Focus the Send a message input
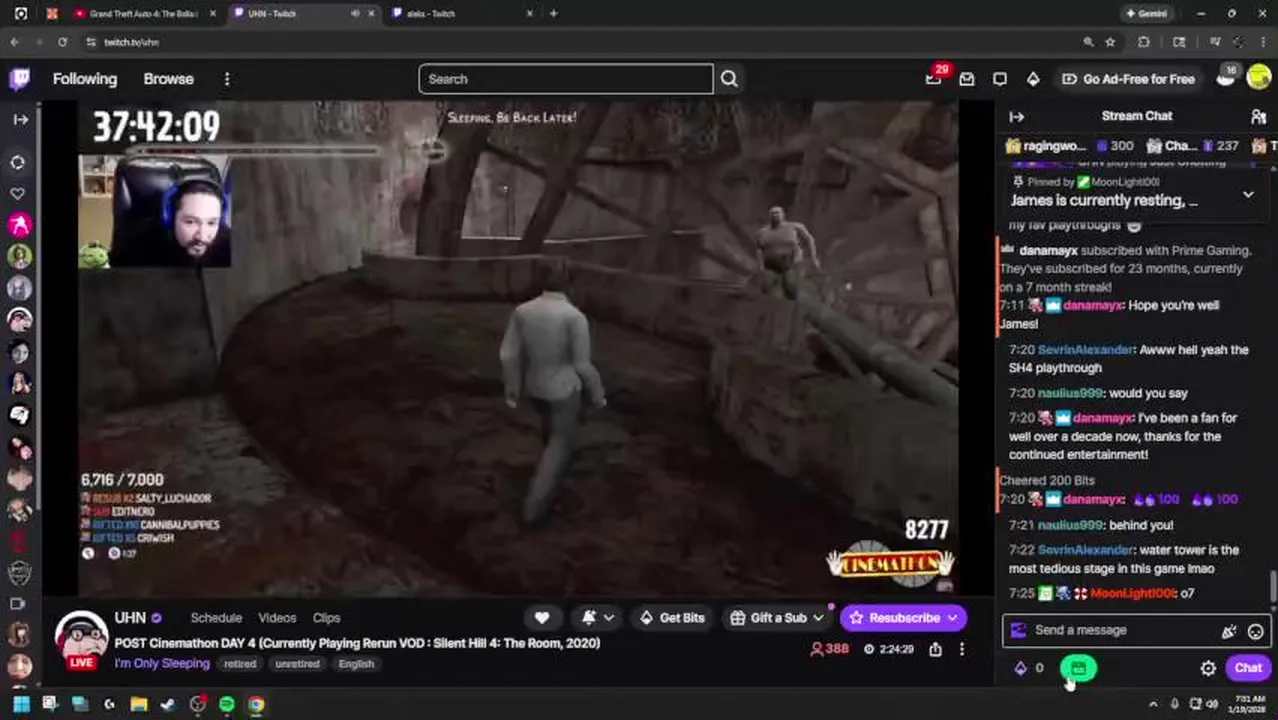Image resolution: width=1278 pixels, height=720 pixels. click(x=1110, y=630)
